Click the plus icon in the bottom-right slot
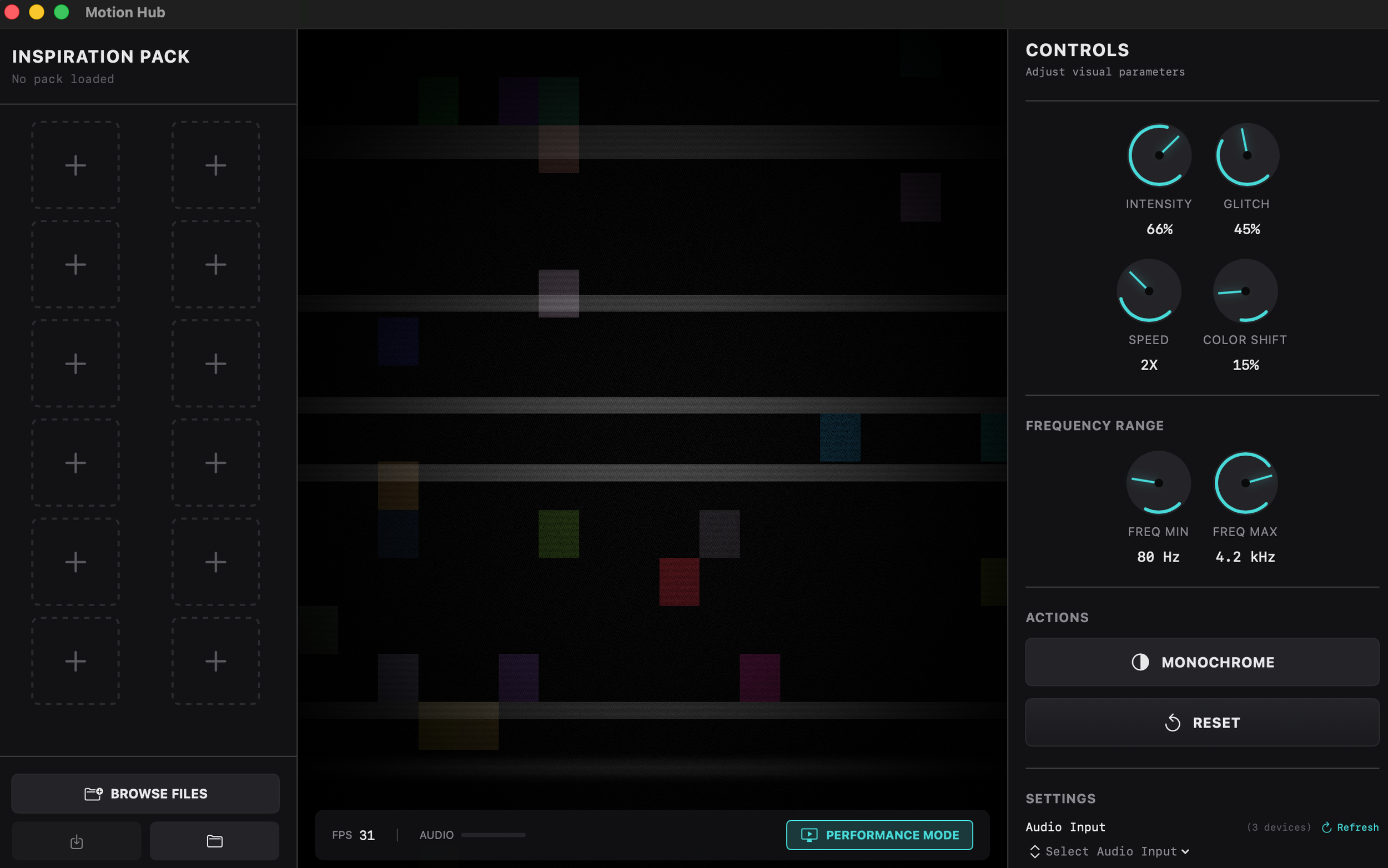 215,661
